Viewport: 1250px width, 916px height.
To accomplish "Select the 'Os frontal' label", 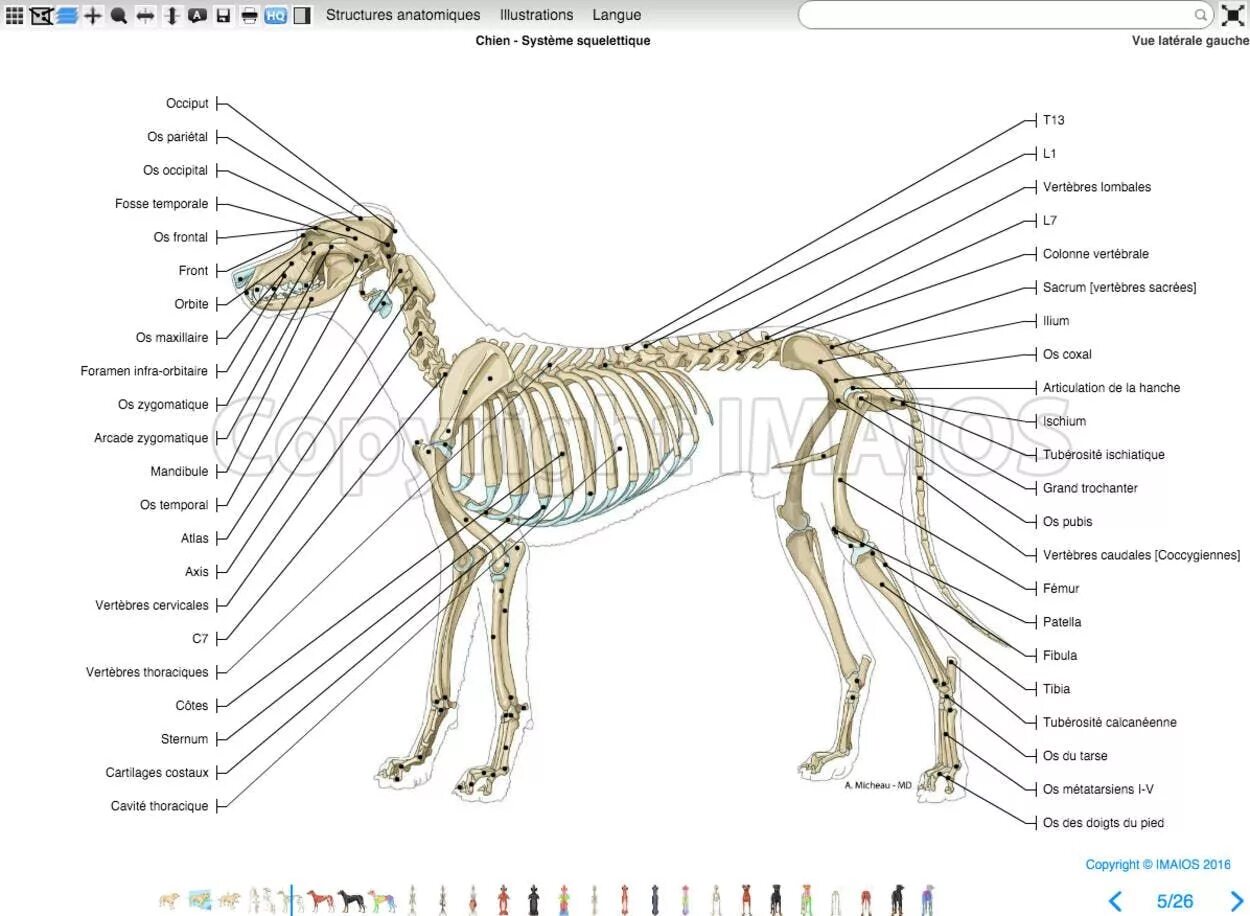I will [x=181, y=237].
